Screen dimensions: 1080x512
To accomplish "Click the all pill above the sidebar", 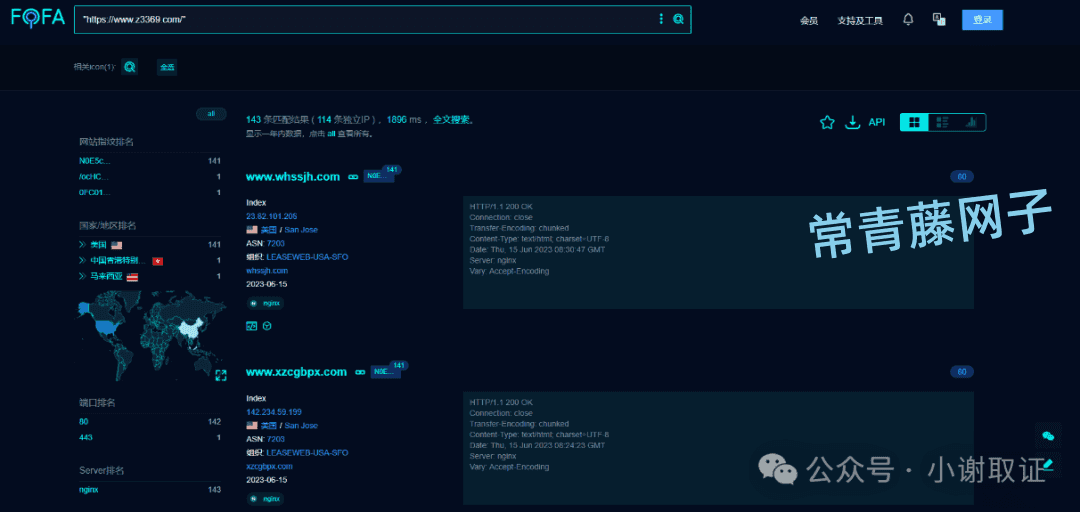I will pyautogui.click(x=211, y=114).
